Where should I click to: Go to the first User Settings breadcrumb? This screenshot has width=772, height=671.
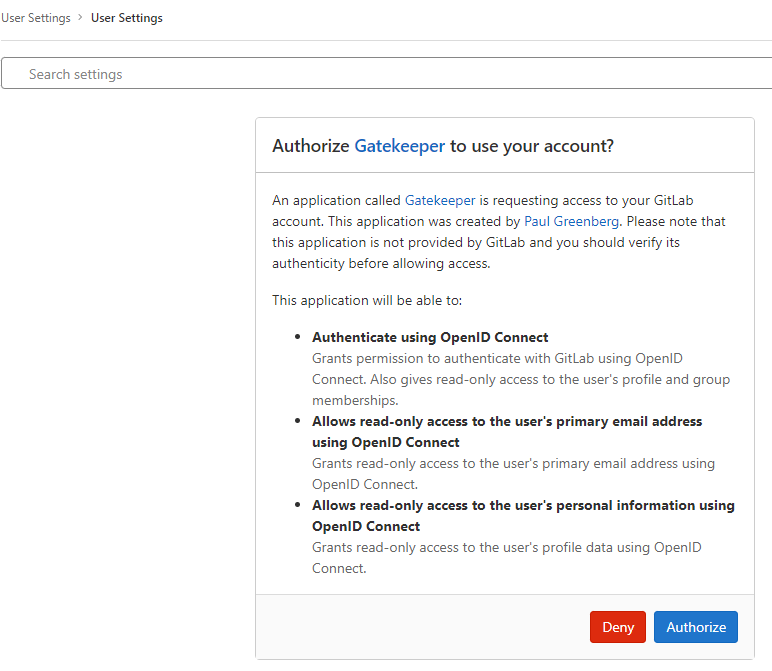click(x=36, y=18)
